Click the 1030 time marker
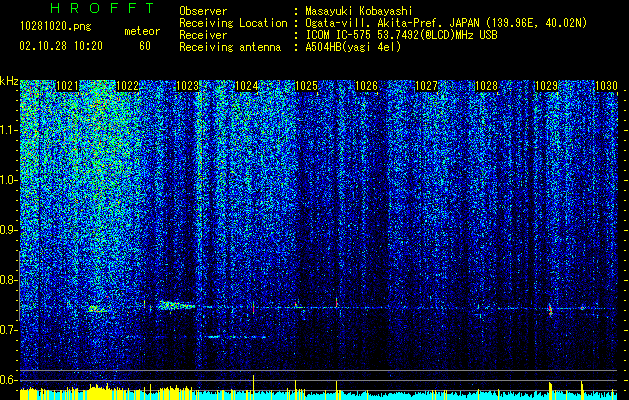Viewport: 629px width, 400px height. [x=606, y=86]
